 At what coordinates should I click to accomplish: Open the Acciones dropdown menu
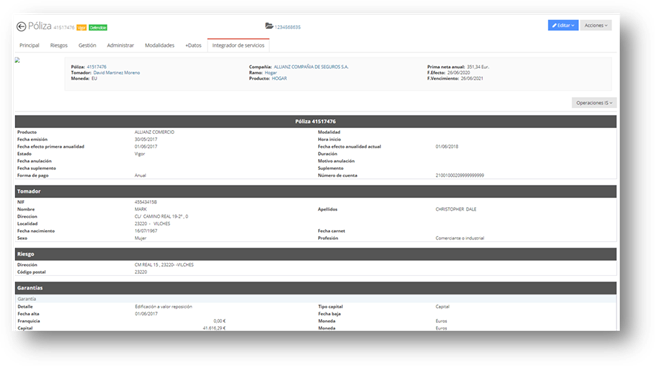[596, 25]
